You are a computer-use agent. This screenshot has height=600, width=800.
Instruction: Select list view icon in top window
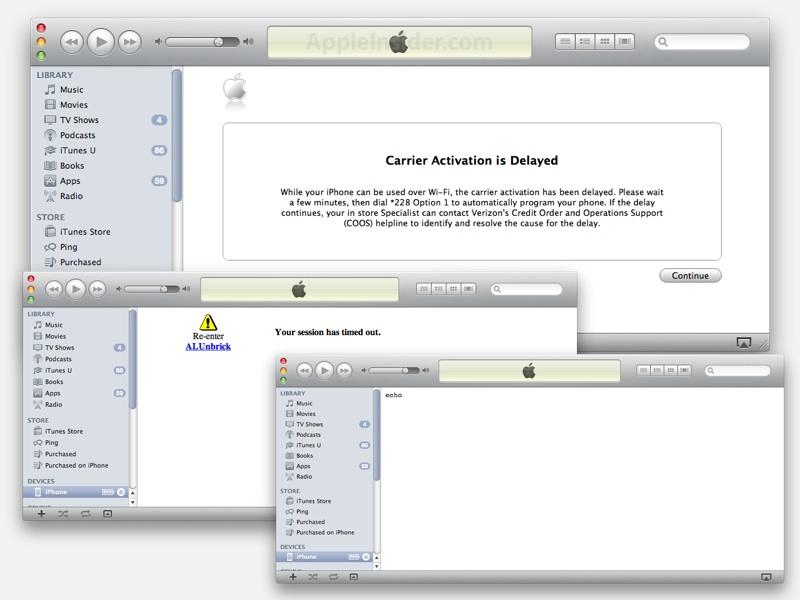coord(565,41)
